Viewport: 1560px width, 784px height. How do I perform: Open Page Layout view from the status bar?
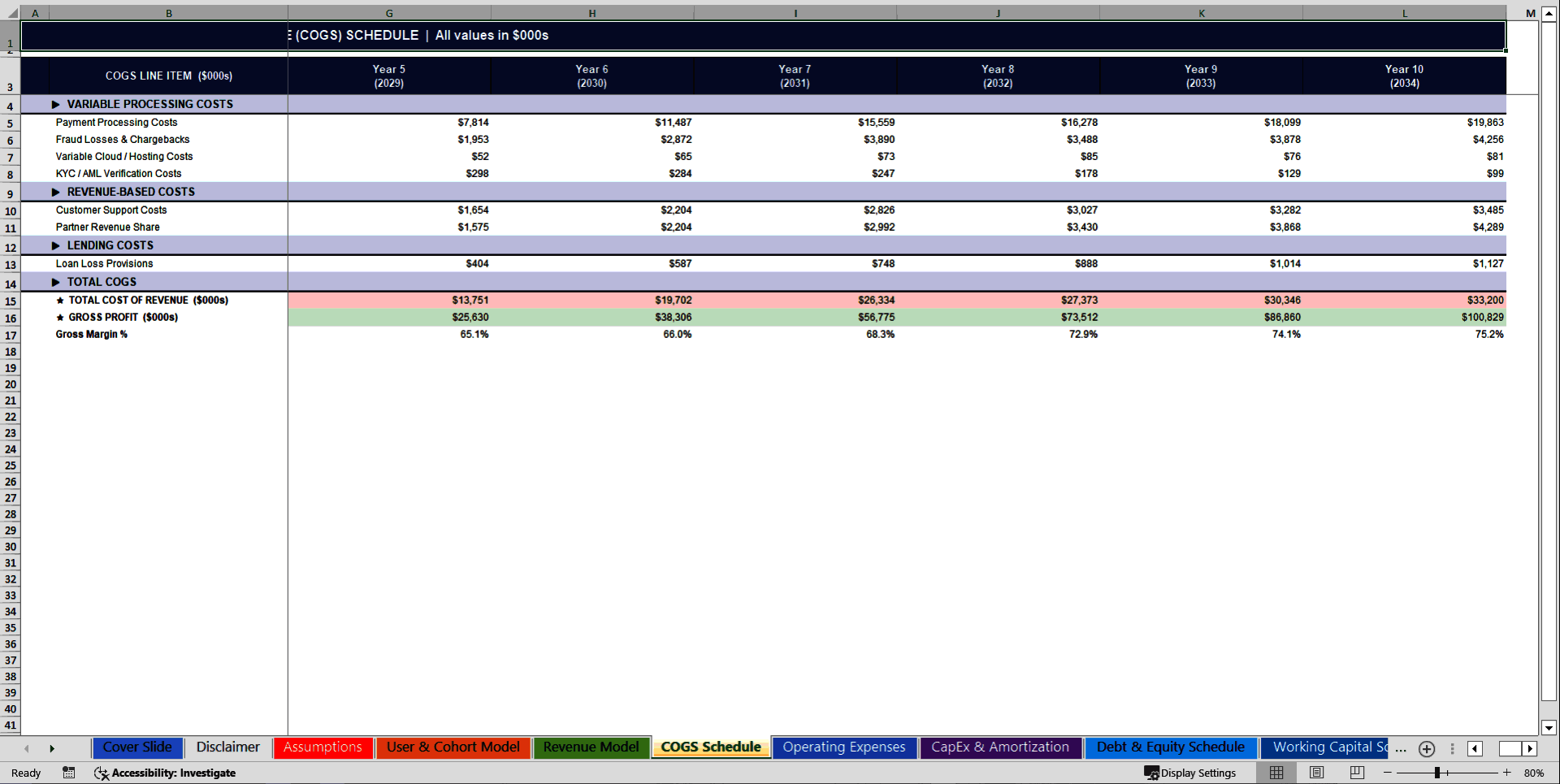click(x=1316, y=773)
